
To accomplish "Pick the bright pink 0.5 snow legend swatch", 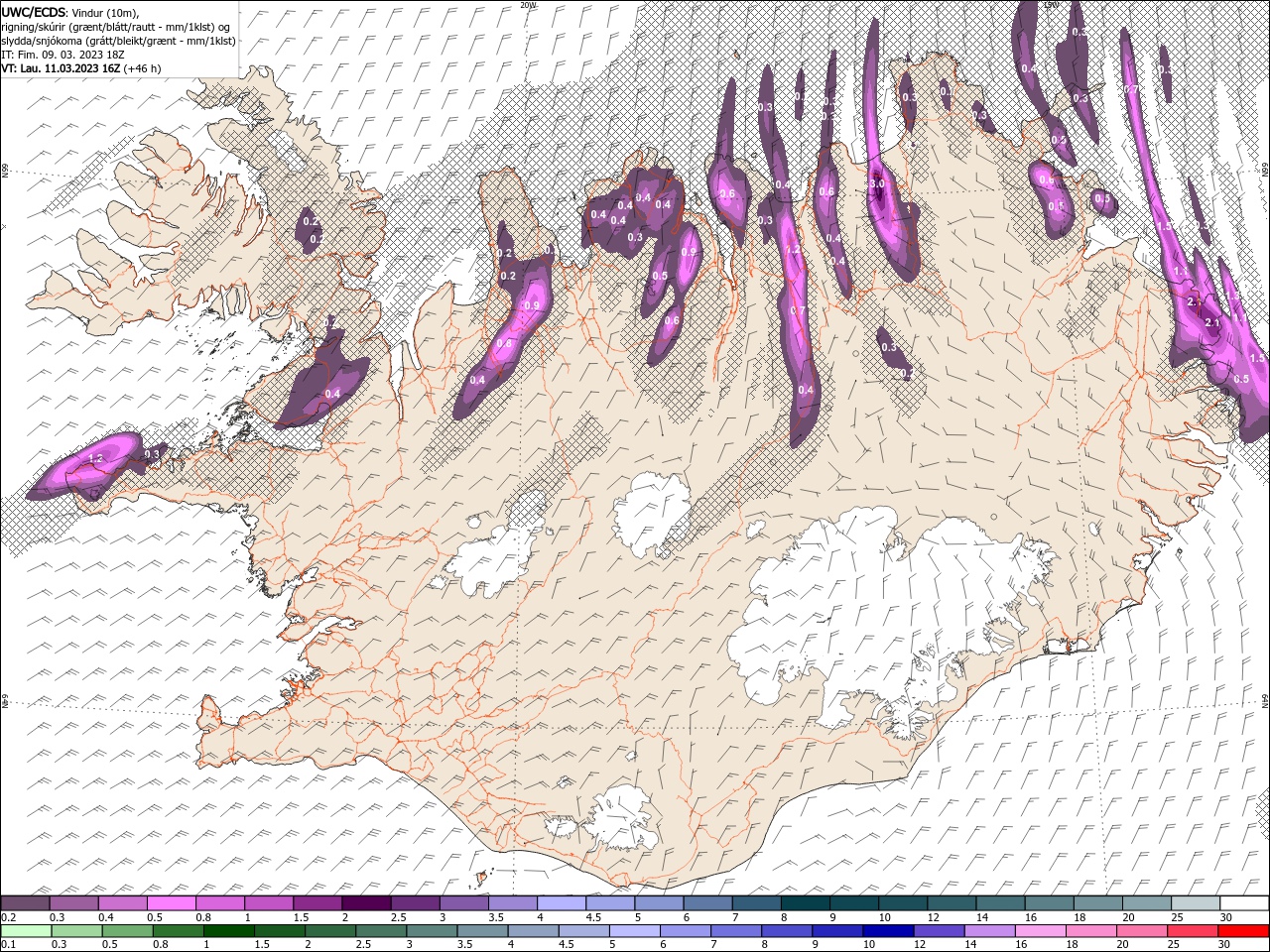I will pos(172,903).
